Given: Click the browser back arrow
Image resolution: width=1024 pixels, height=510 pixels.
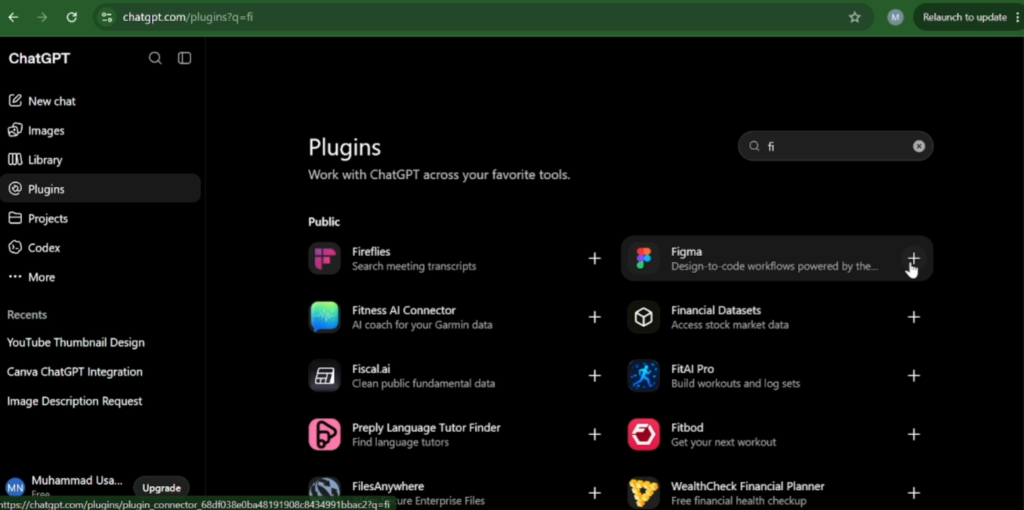Looking at the screenshot, I should click(x=13, y=18).
